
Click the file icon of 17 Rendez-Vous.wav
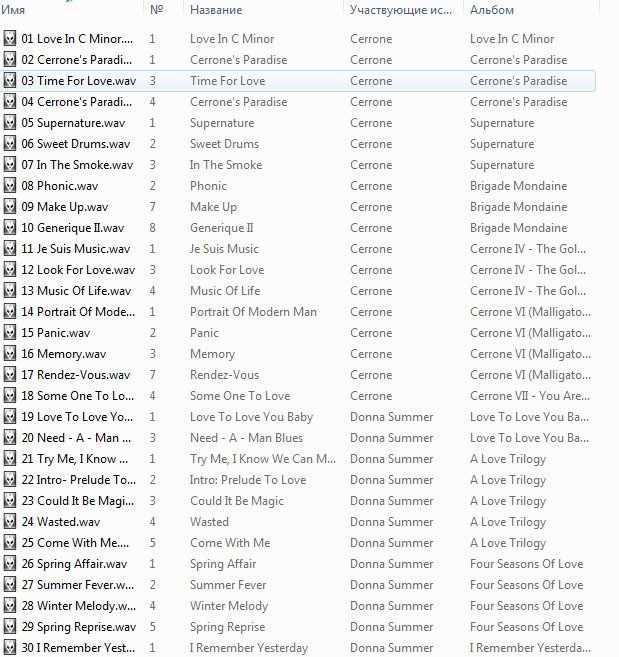click(x=10, y=375)
